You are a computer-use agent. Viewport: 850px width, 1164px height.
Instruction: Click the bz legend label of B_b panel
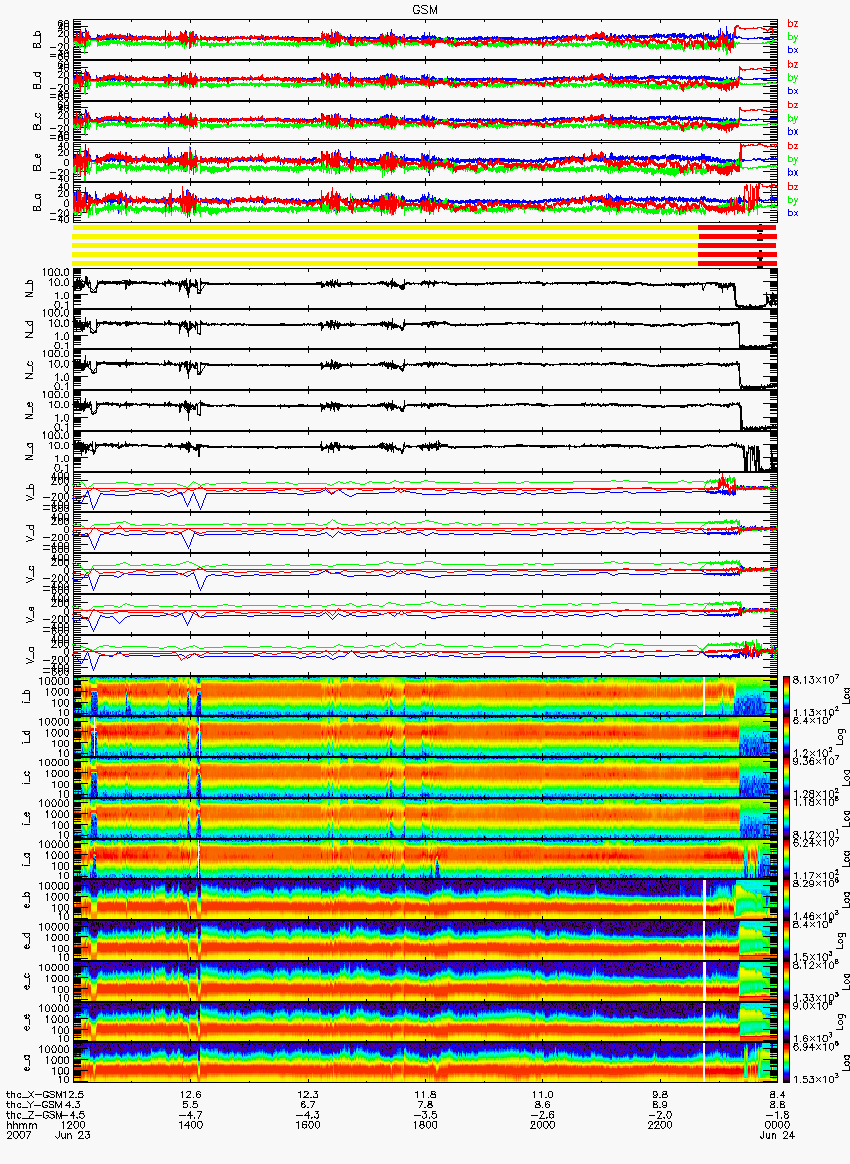(x=793, y=24)
